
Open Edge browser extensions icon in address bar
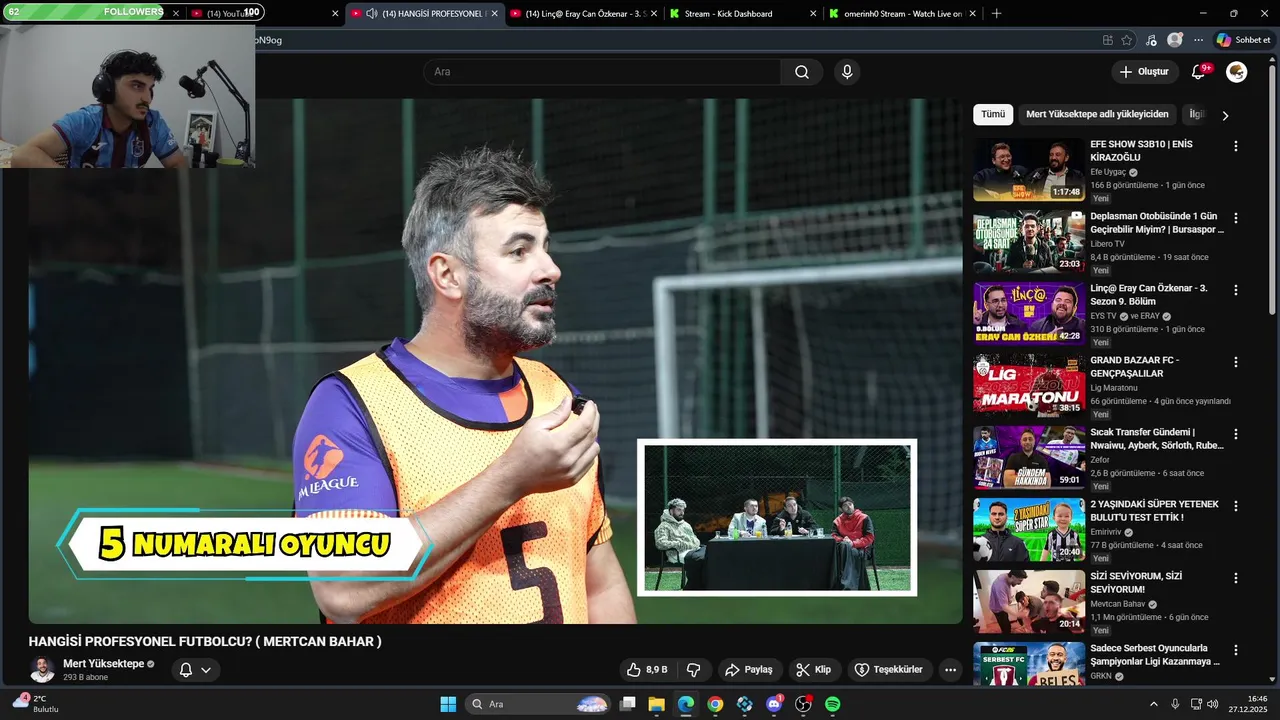pos(1107,40)
